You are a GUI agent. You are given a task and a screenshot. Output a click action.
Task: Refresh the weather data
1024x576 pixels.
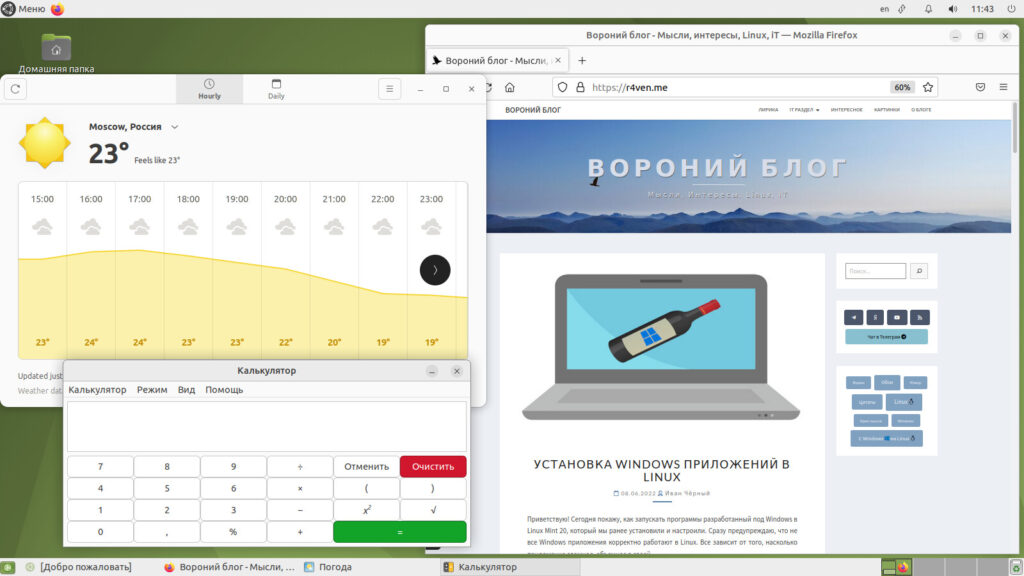[15, 89]
